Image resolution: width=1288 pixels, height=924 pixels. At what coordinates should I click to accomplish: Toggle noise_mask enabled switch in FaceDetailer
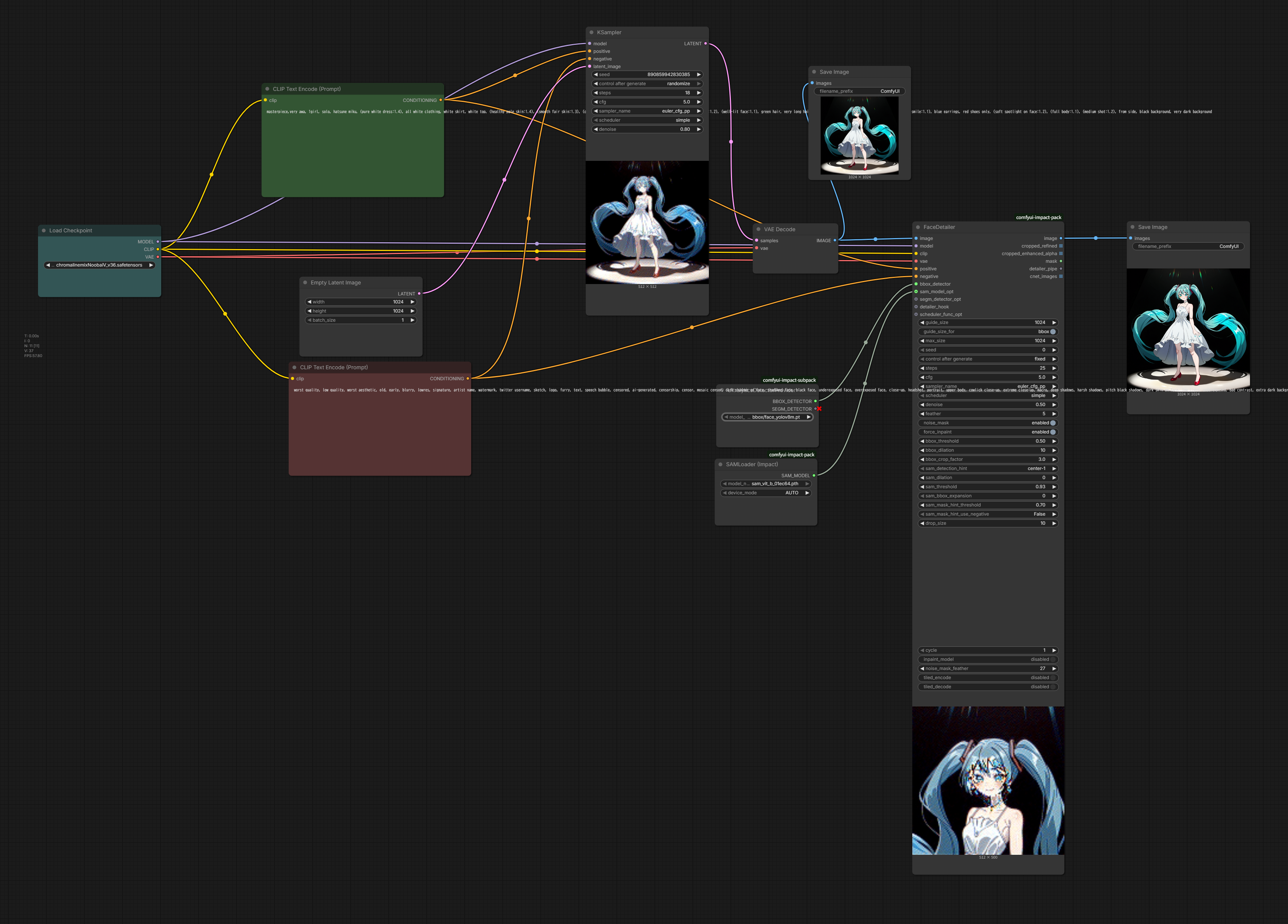coord(1052,423)
